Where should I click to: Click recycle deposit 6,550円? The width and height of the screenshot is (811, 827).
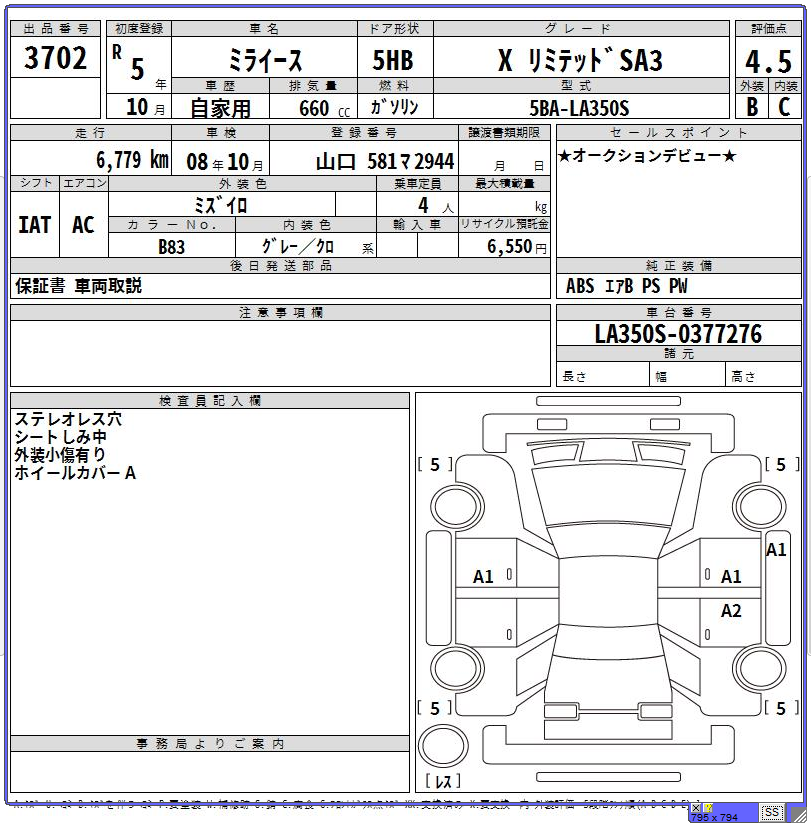click(517, 246)
